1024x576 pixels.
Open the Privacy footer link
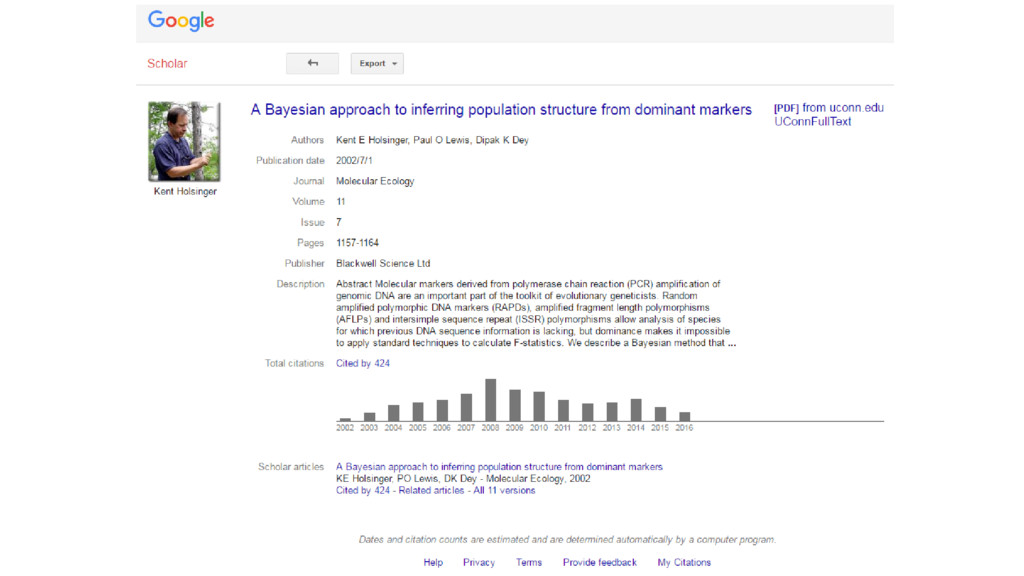[x=479, y=563]
